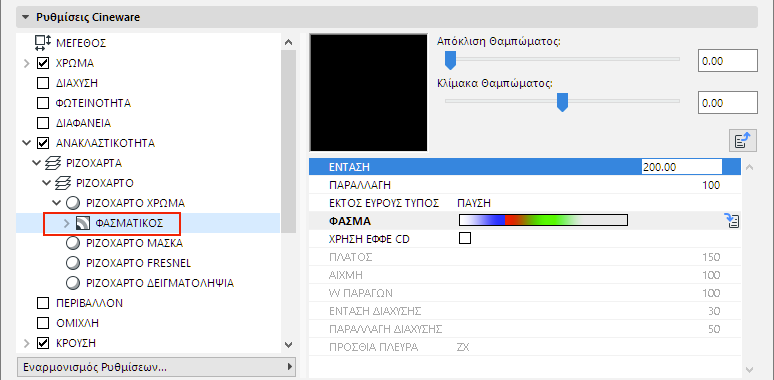774x380 pixels.
Task: Click the tree scrollbar up arrow
Action: [x=289, y=42]
